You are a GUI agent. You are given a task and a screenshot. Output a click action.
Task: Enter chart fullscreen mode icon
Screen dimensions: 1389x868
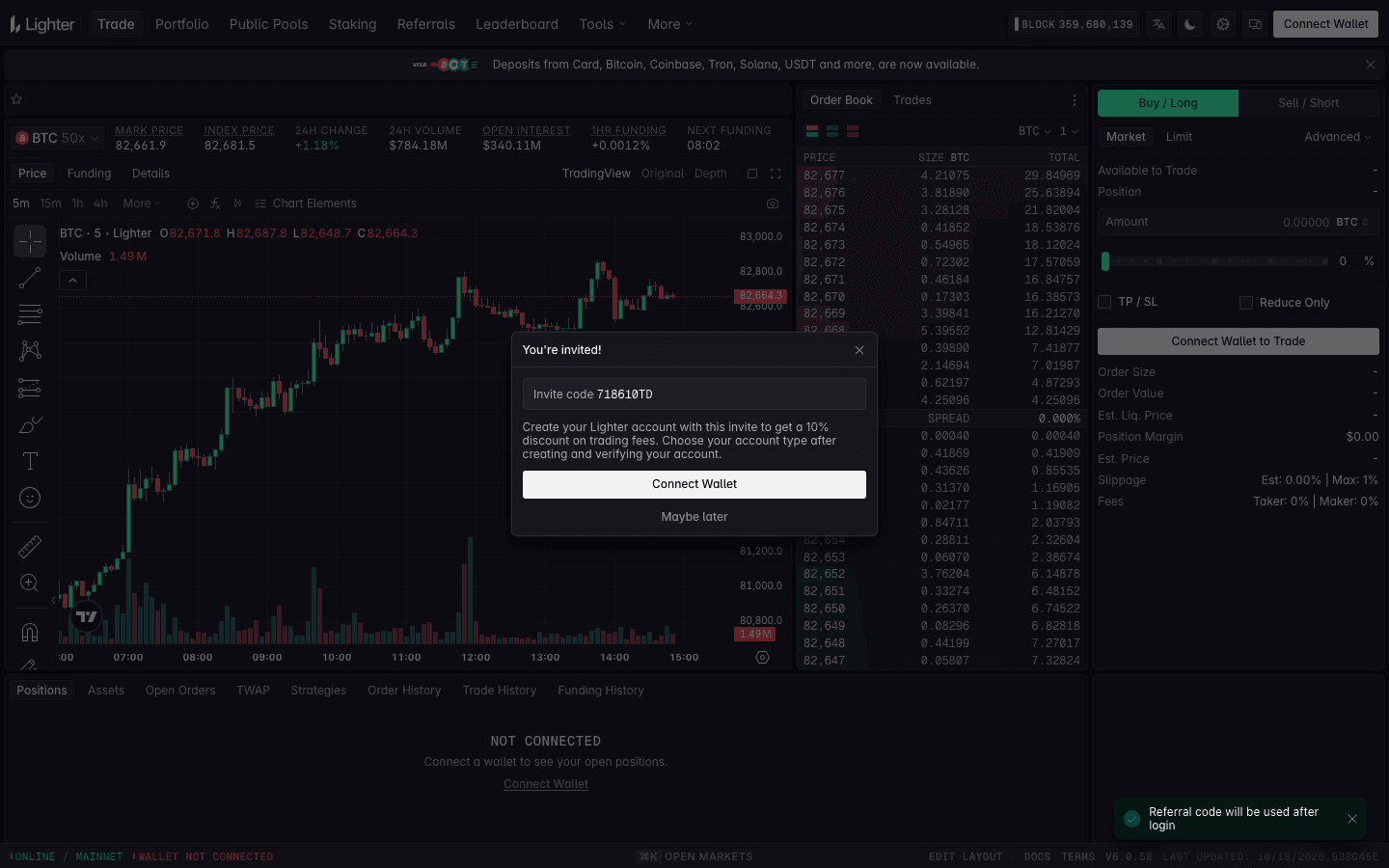[x=776, y=174]
